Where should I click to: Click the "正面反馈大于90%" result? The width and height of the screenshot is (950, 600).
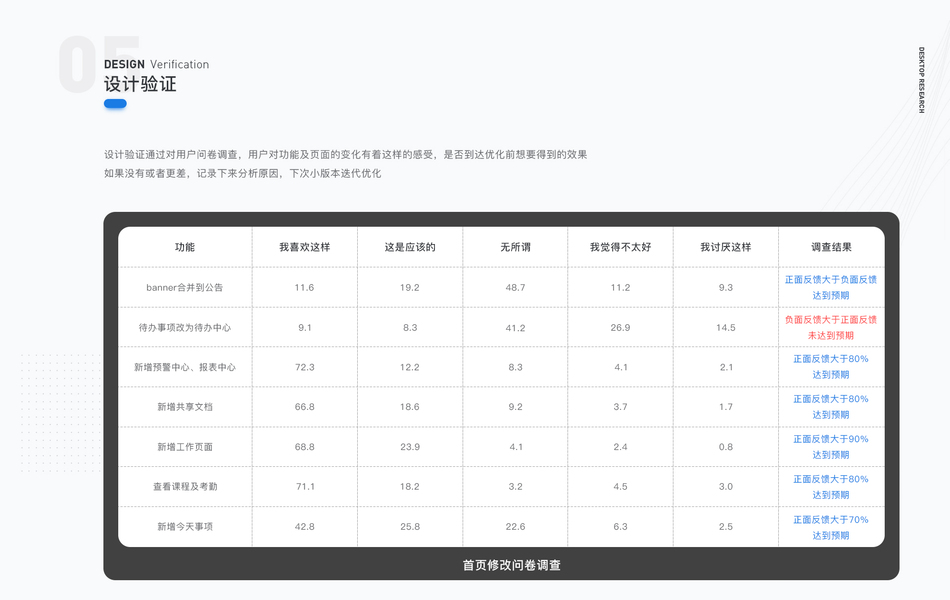[831, 439]
